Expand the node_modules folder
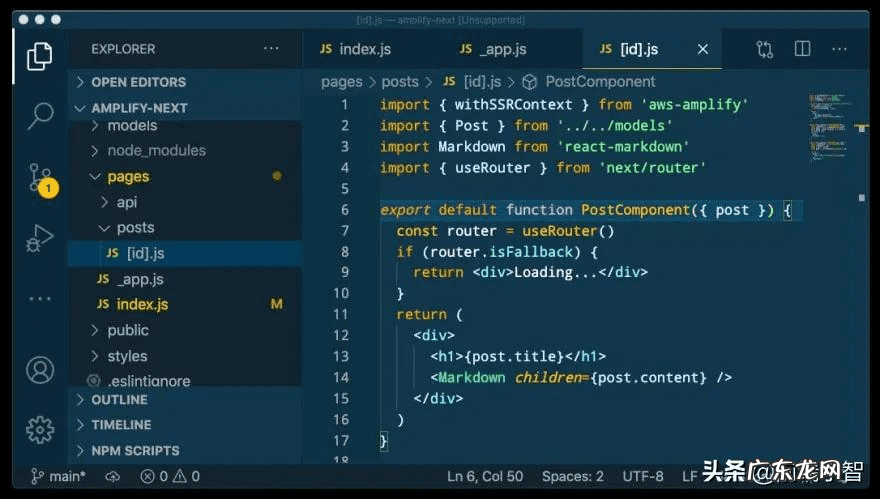Viewport: 880px width, 499px height. pos(155,151)
